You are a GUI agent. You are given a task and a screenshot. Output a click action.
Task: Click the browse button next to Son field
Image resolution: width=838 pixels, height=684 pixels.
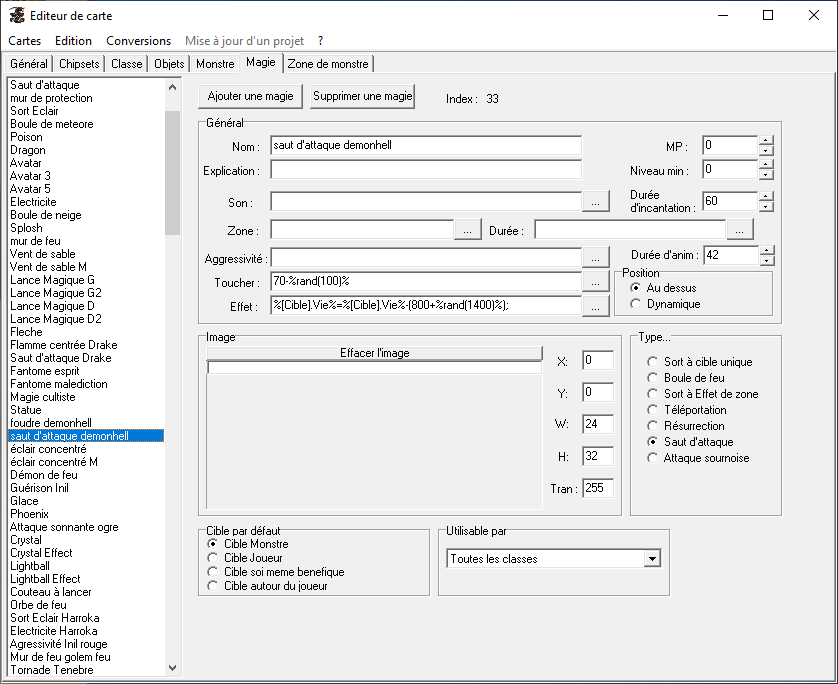595,202
